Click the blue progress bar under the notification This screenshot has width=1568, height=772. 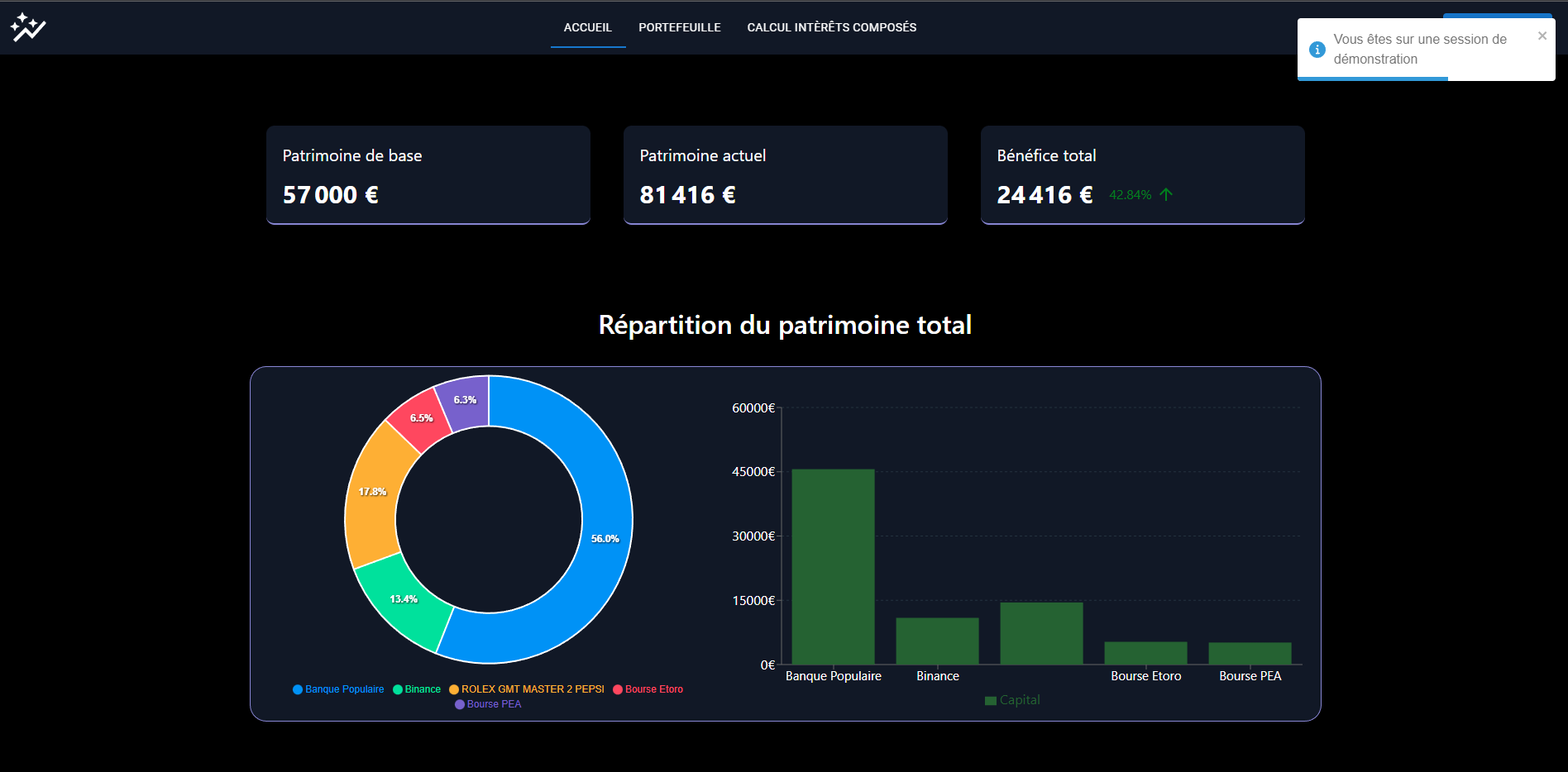click(1371, 79)
